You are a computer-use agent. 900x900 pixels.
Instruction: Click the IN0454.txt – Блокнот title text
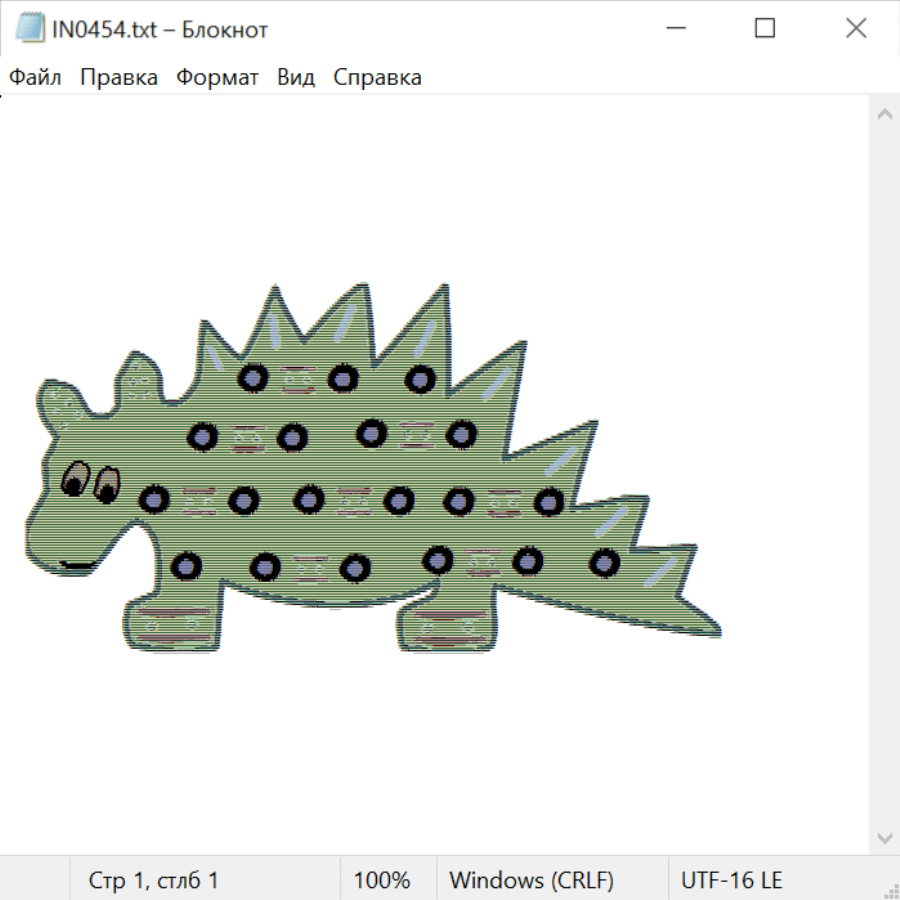[x=160, y=30]
